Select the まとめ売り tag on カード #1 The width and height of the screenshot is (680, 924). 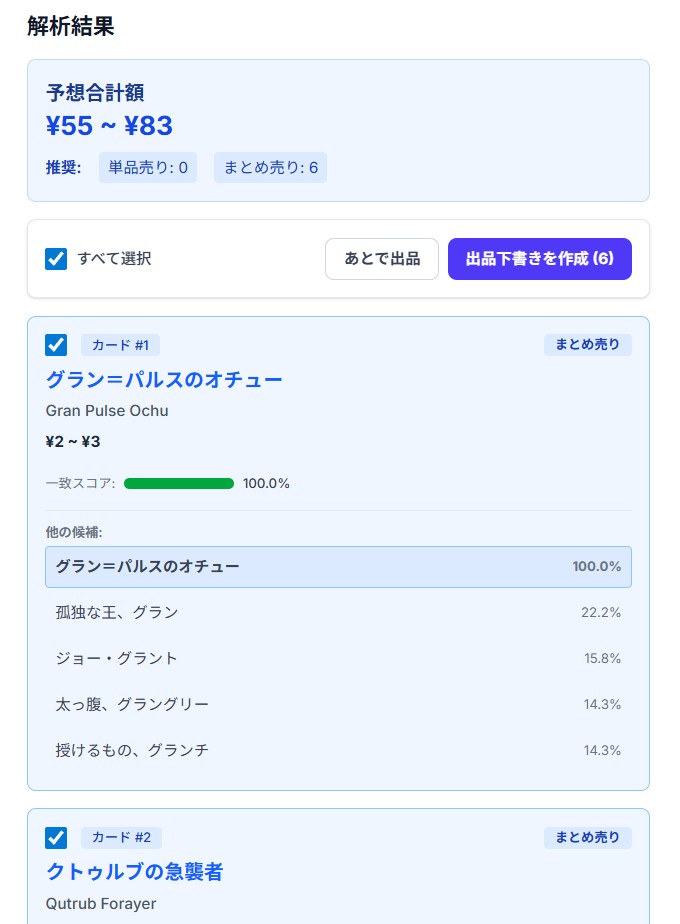[x=587, y=344]
